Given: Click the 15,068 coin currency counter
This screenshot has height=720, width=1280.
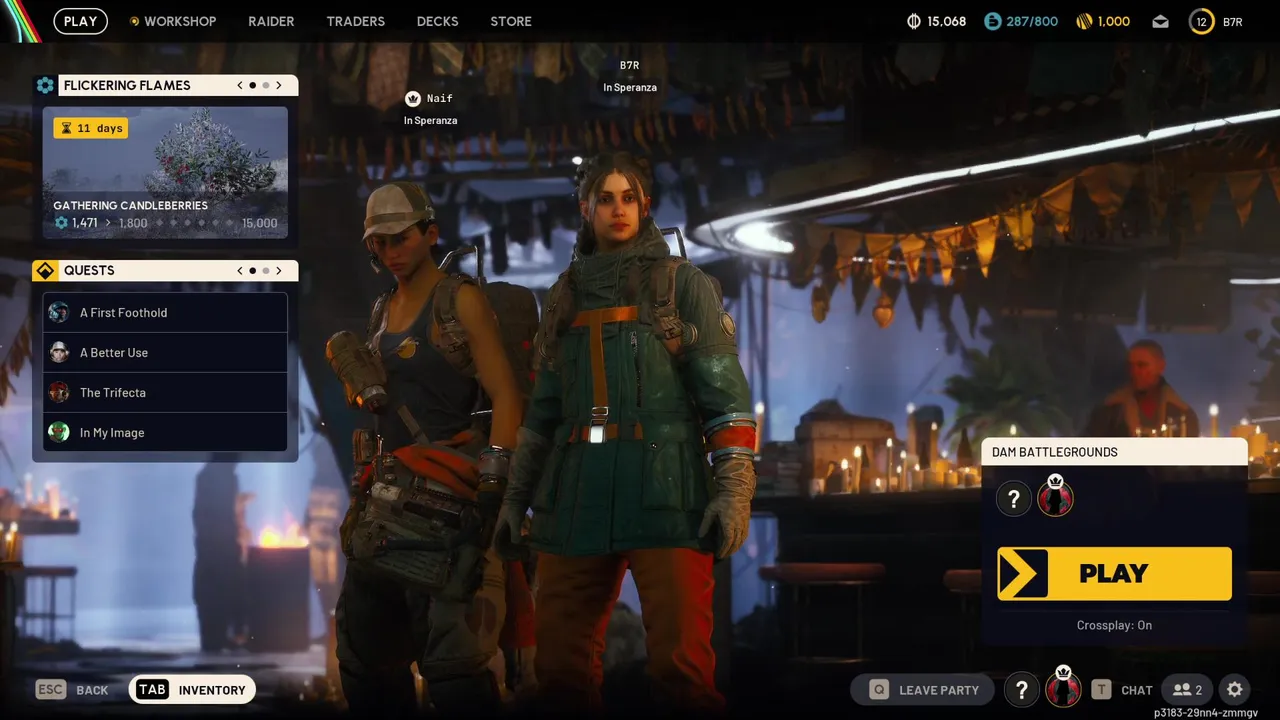Looking at the screenshot, I should click(936, 21).
